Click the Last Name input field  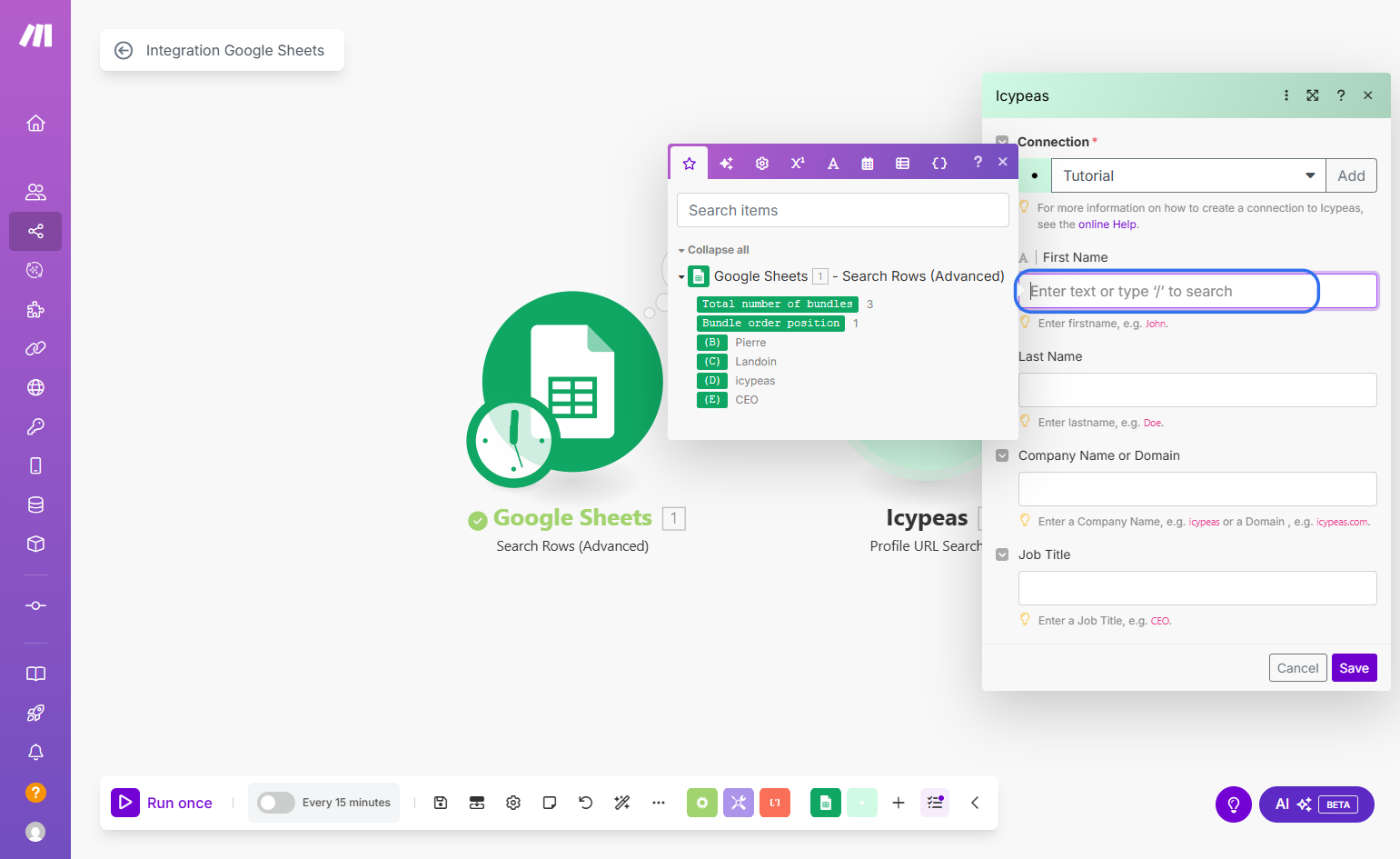pyautogui.click(x=1197, y=390)
